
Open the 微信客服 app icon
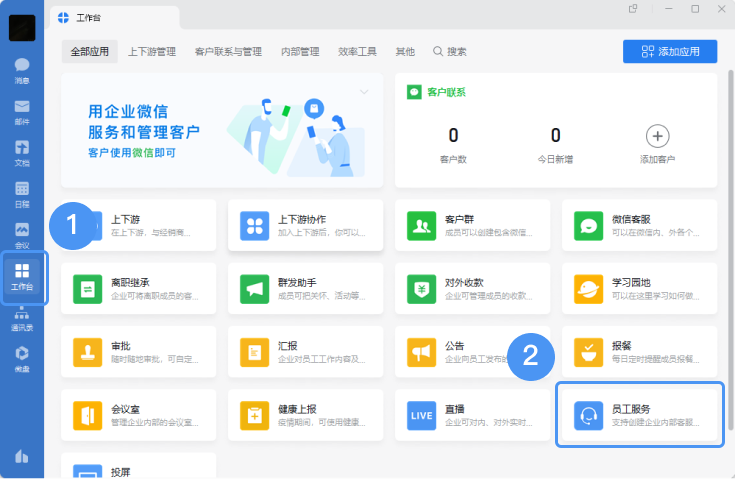click(588, 226)
